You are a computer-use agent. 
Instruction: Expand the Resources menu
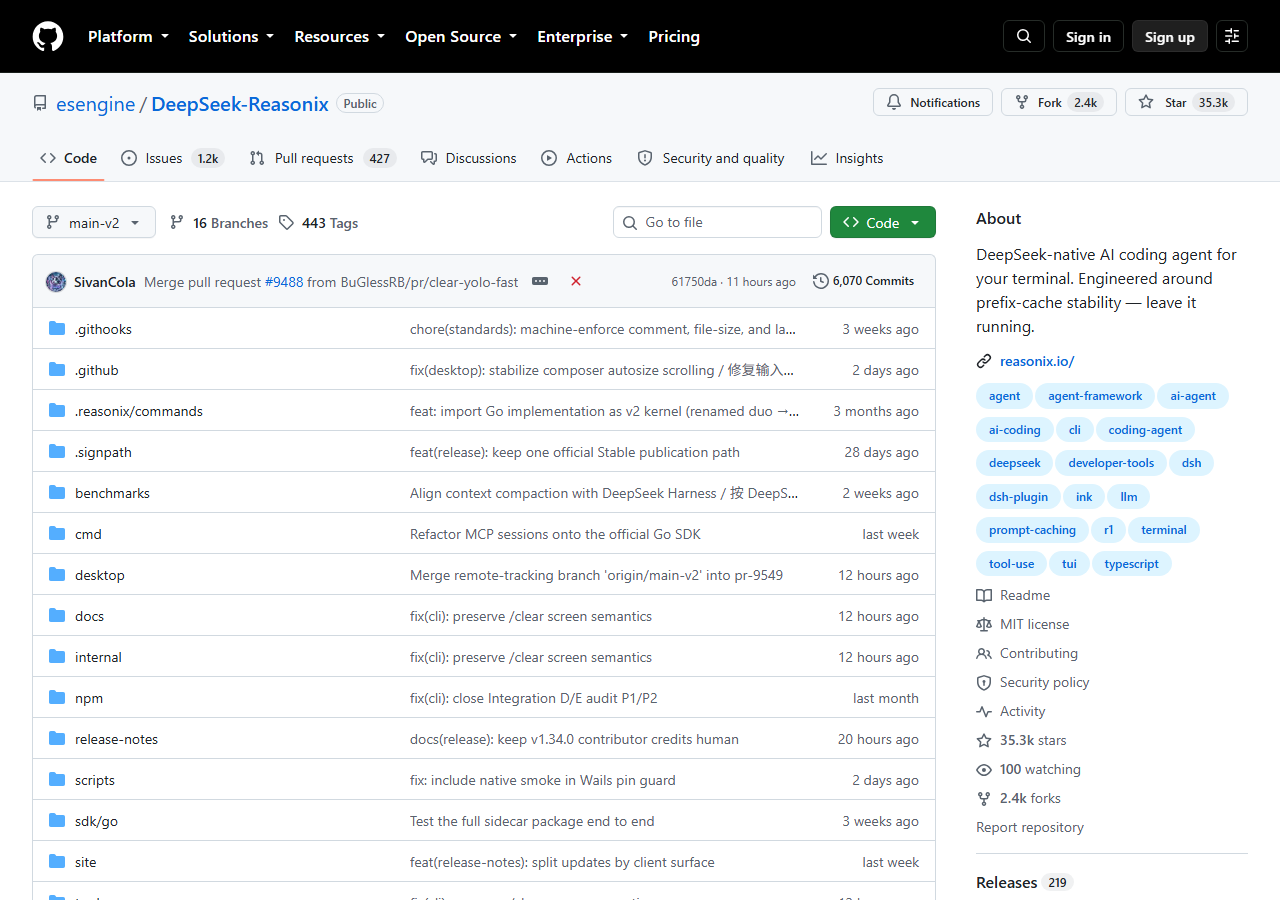(339, 37)
